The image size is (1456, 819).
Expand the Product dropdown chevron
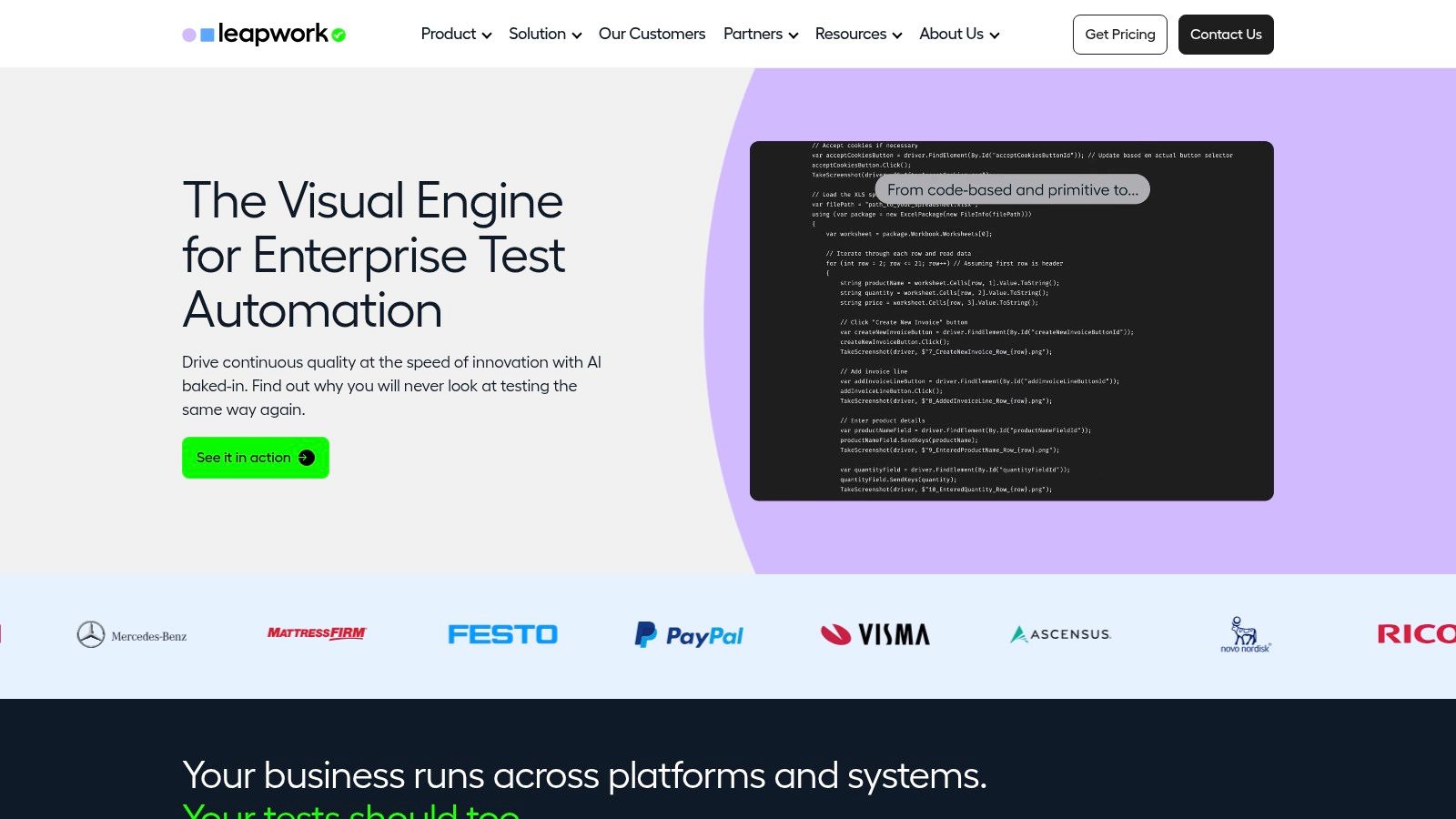click(x=487, y=35)
